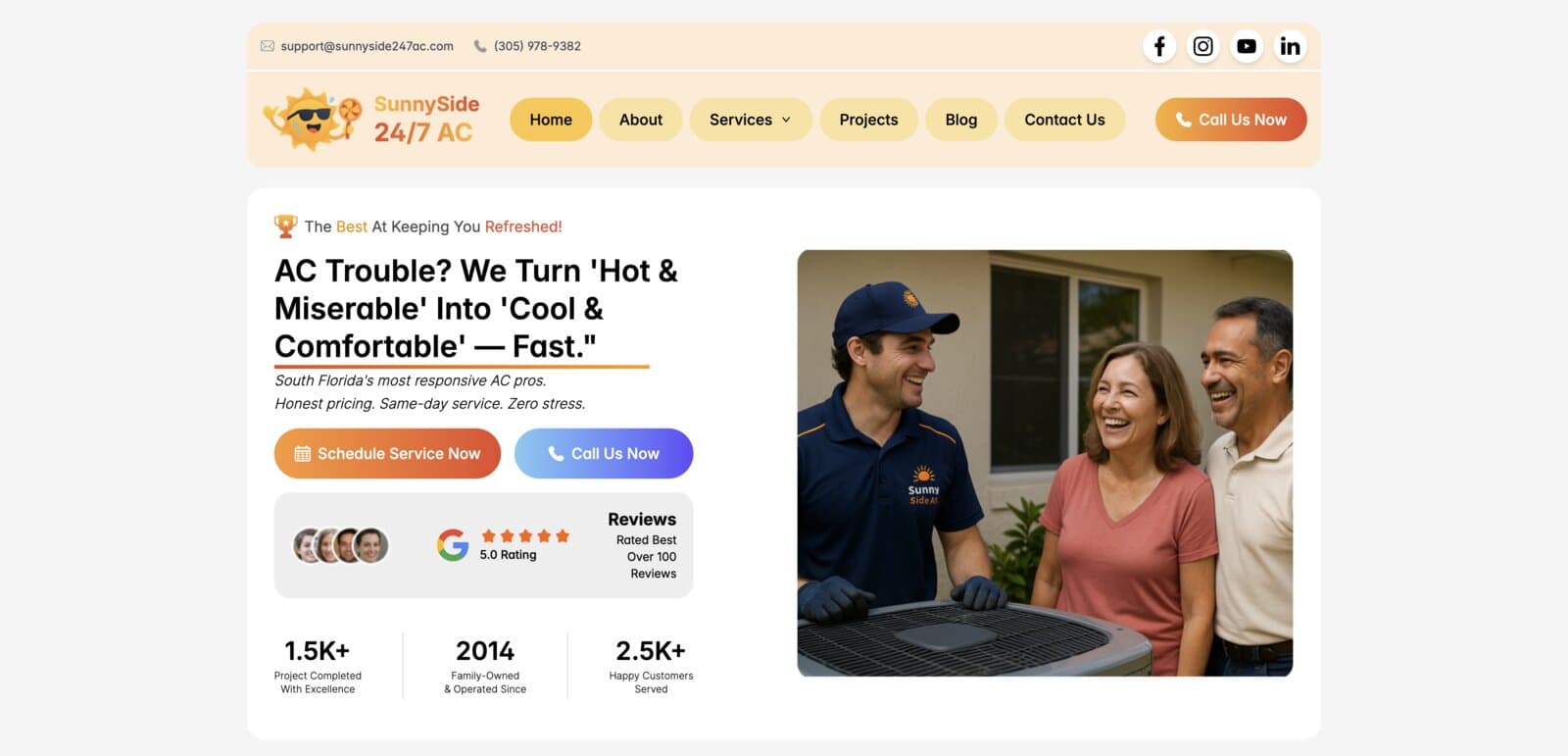Click Schedule Service Now button
This screenshot has height=756, width=1568.
coord(387,453)
